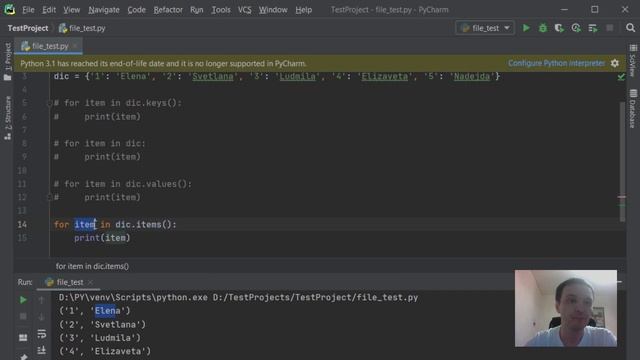Click output line ('2', 'Svetlana')
This screenshot has width=640, height=360.
[102, 324]
